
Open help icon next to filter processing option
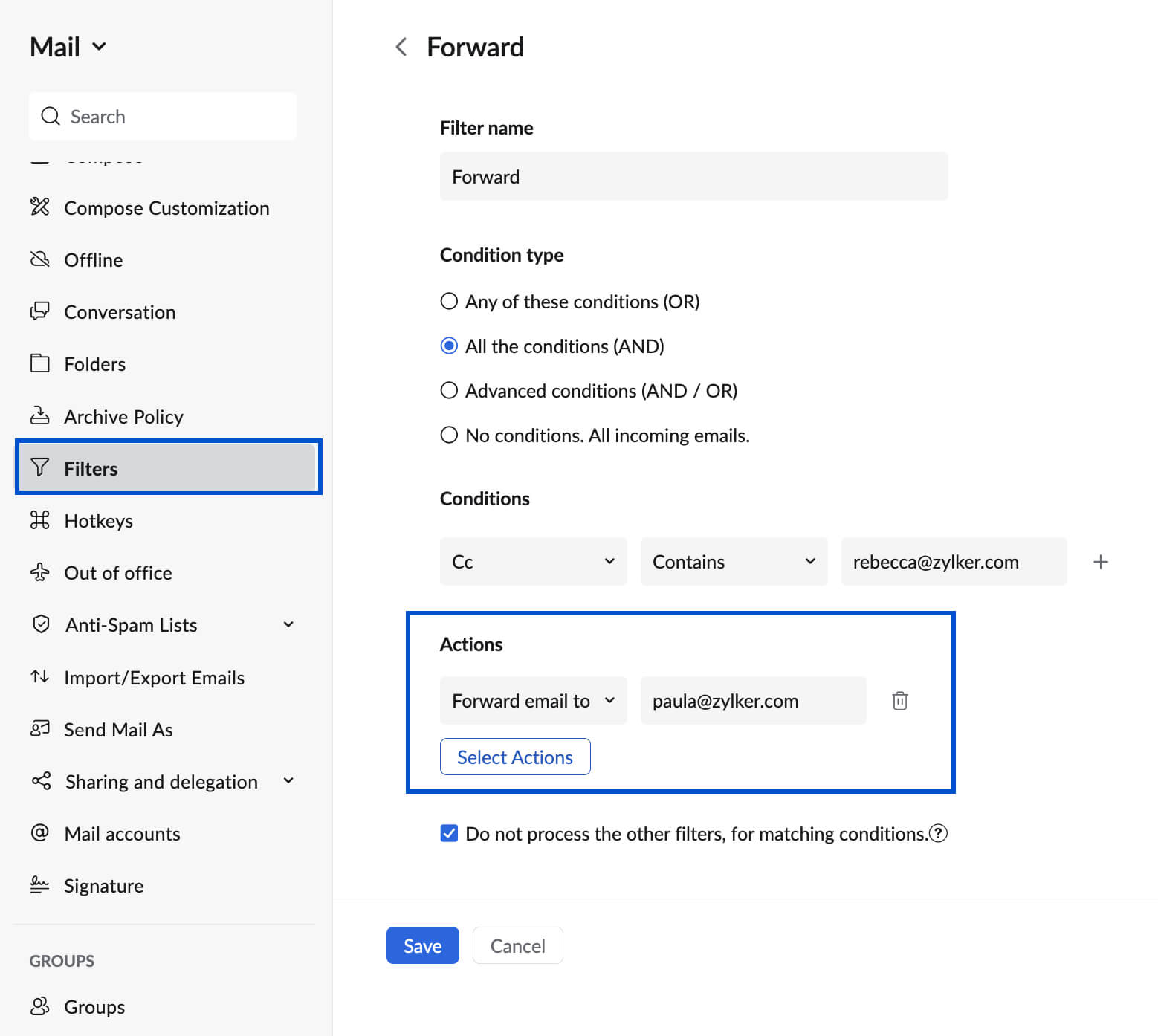click(939, 834)
